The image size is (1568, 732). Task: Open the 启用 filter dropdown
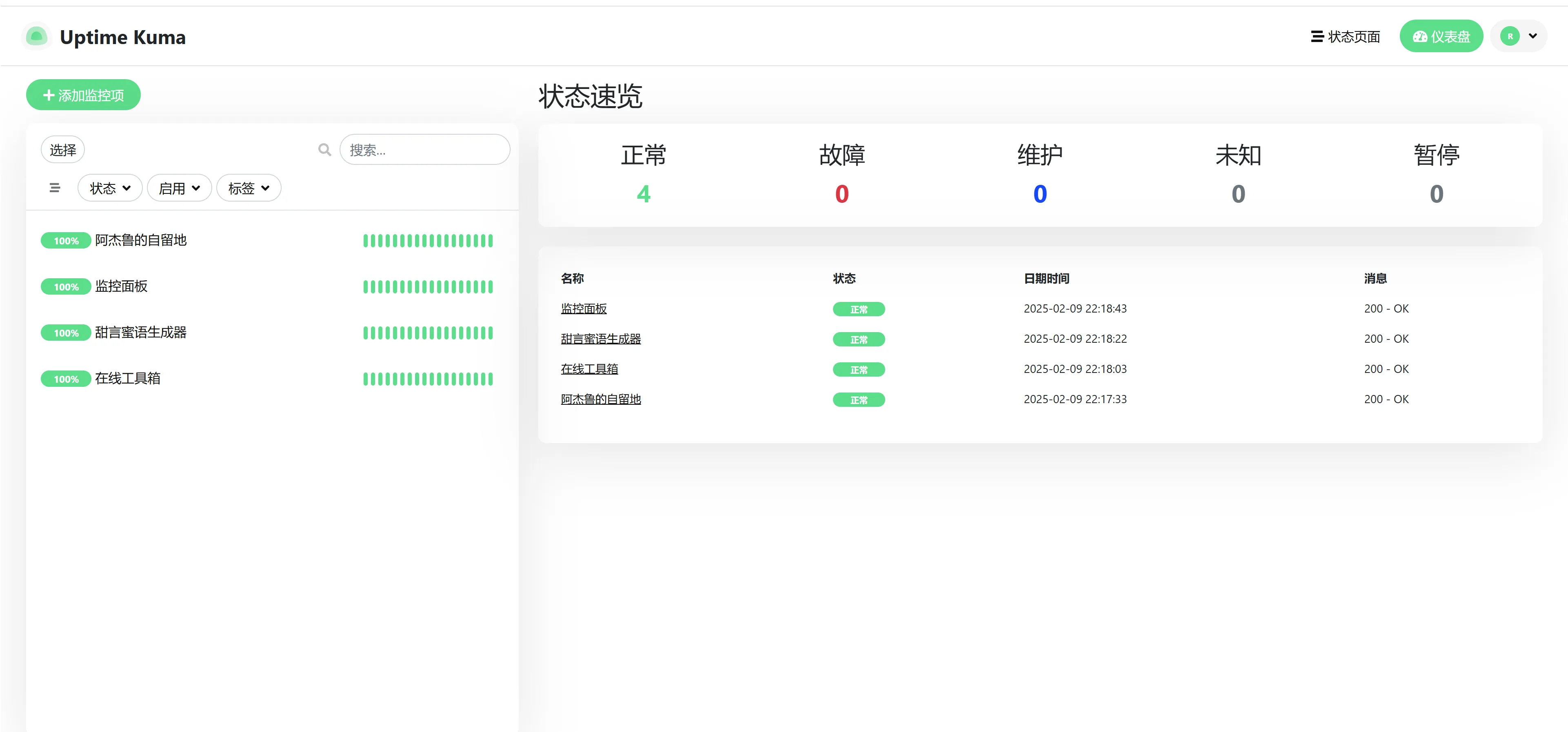(179, 188)
